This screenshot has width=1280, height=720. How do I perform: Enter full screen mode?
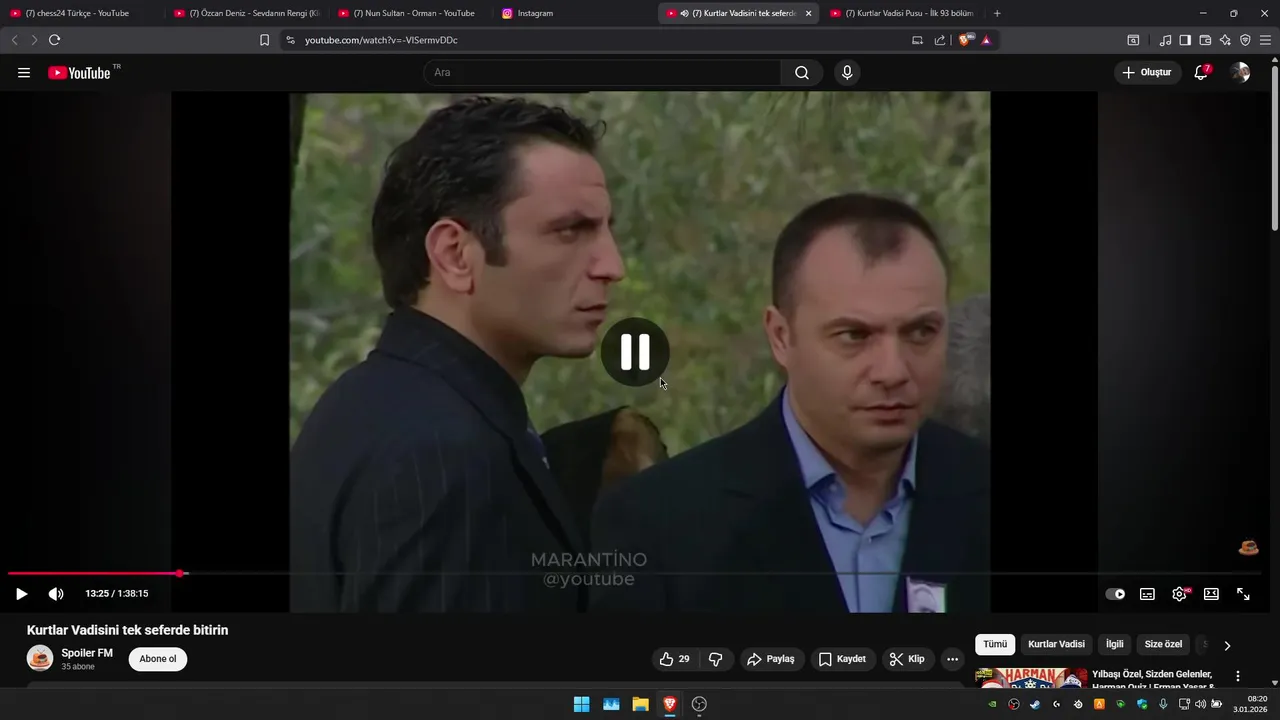pyautogui.click(x=1243, y=594)
